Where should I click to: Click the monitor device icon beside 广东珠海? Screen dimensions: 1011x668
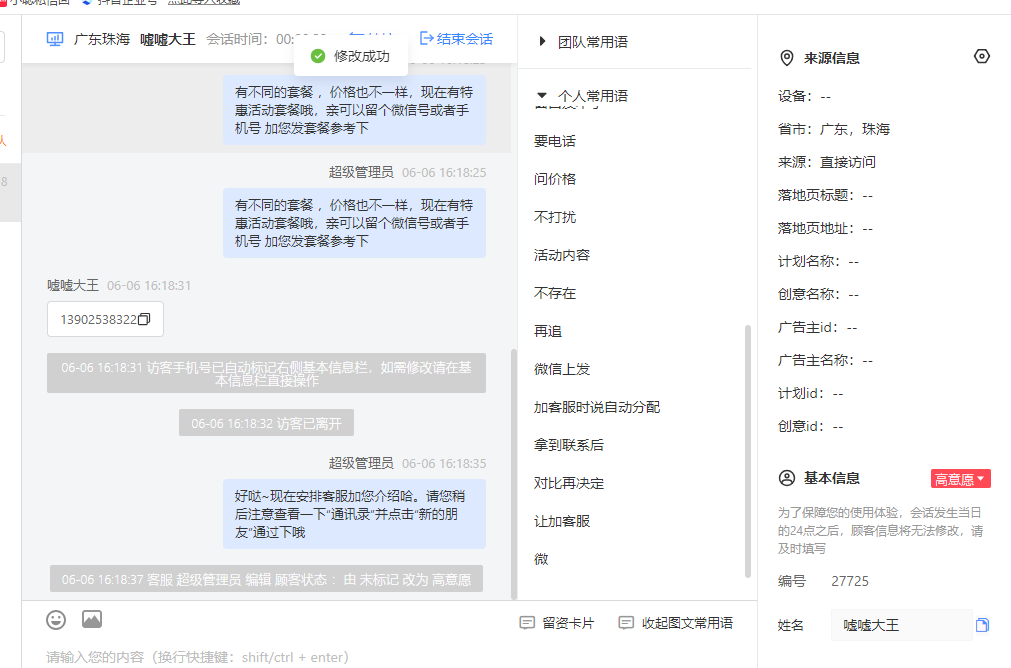[x=55, y=39]
